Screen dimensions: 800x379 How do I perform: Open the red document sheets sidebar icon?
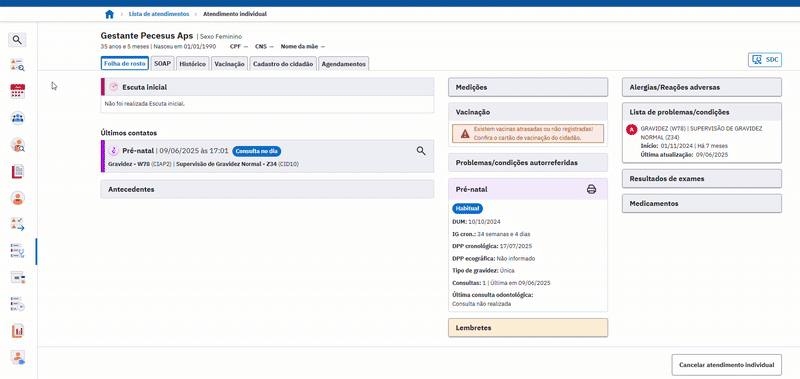17,171
